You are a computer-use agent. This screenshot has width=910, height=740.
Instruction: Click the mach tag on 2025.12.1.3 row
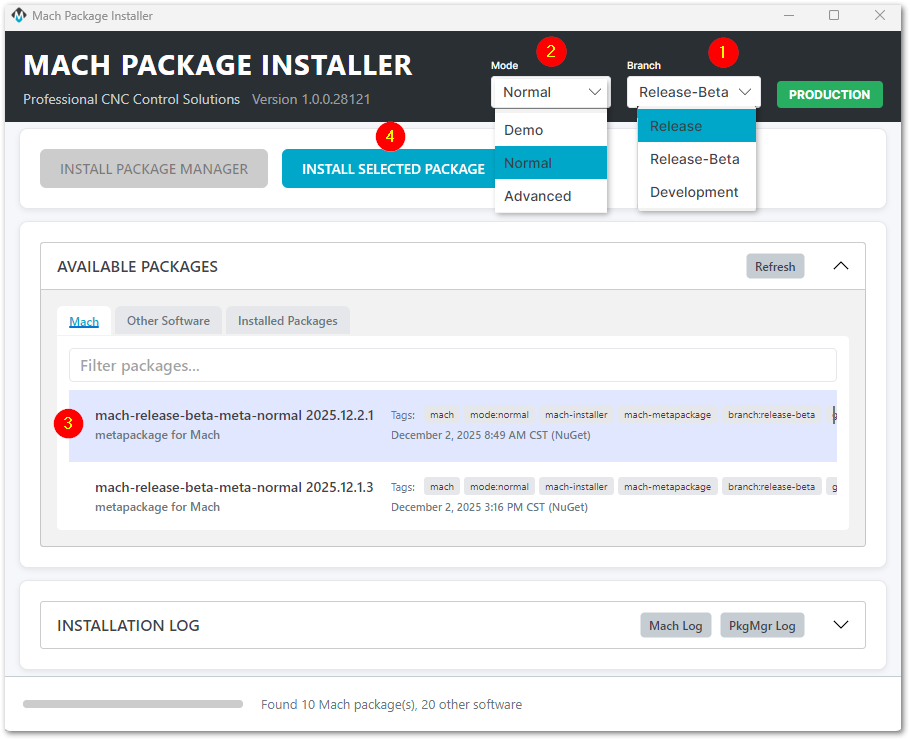click(442, 487)
